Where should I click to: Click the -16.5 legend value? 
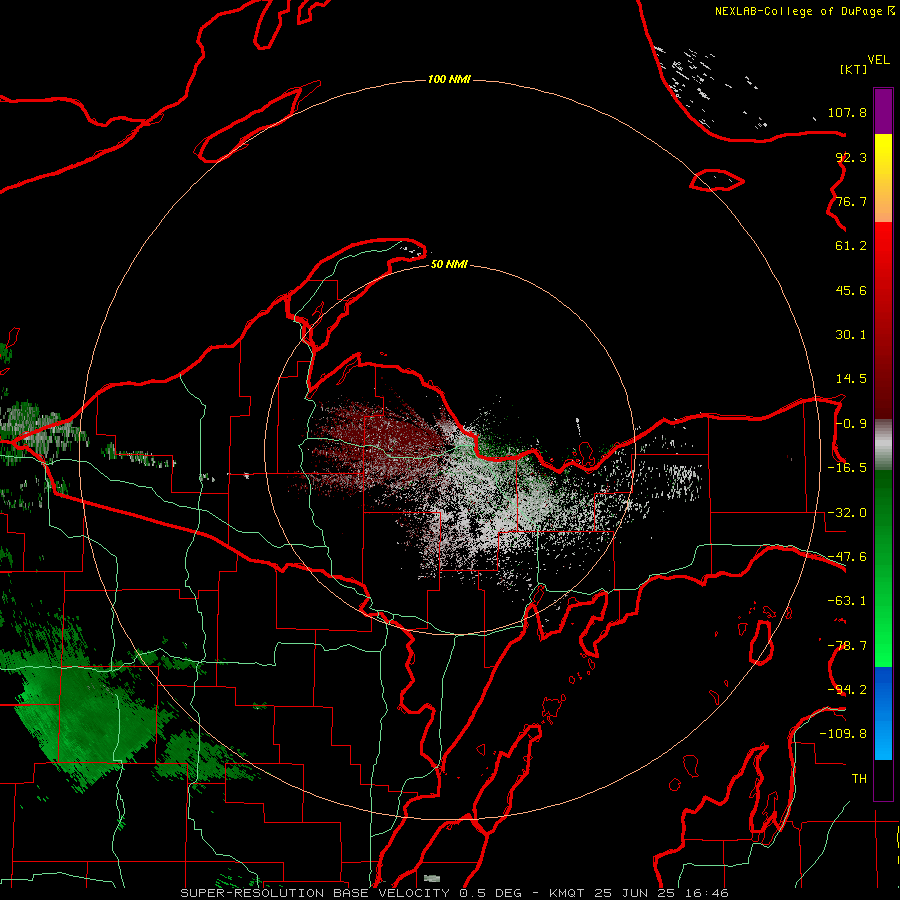[x=847, y=468]
